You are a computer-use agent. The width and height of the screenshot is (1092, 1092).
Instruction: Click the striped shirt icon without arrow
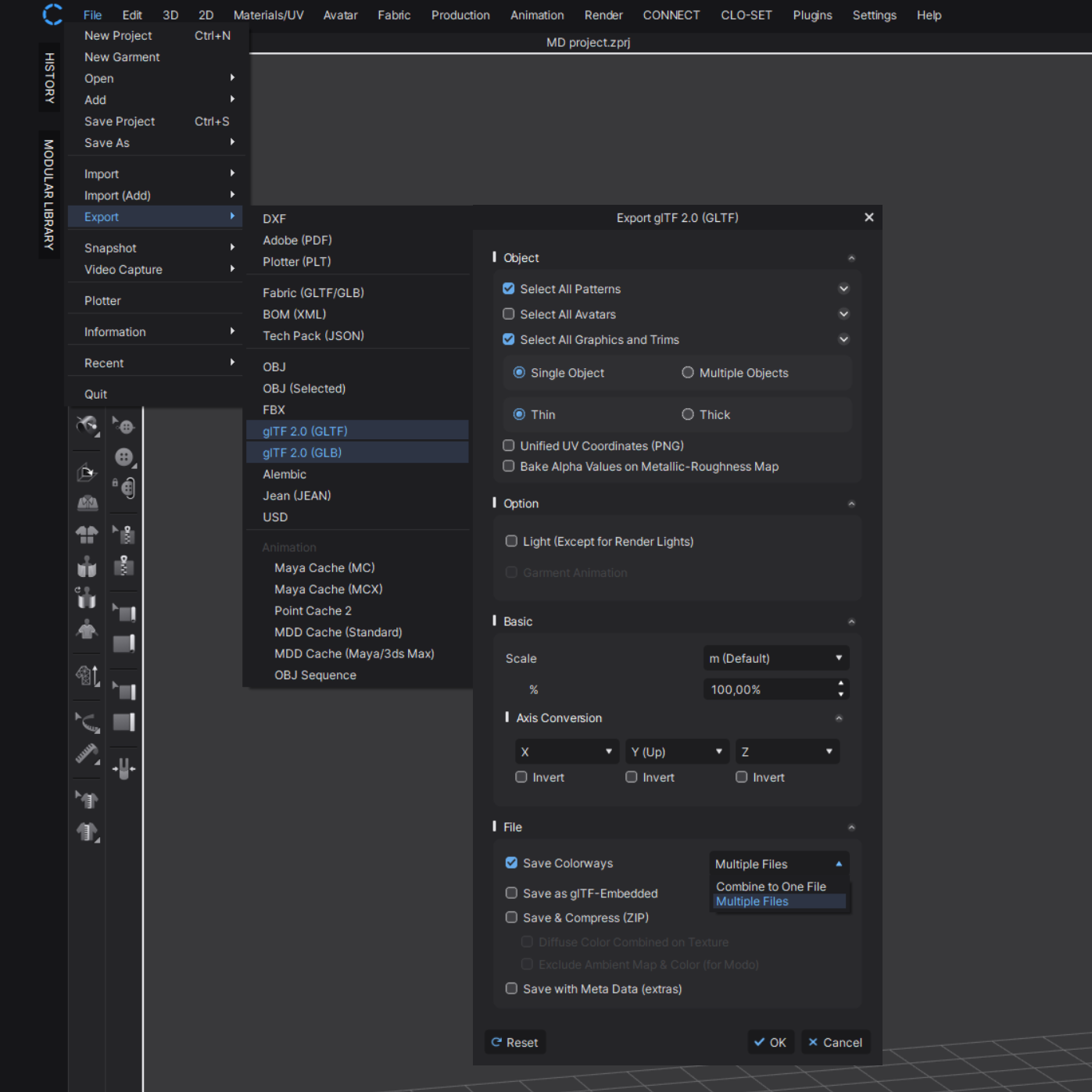87,832
